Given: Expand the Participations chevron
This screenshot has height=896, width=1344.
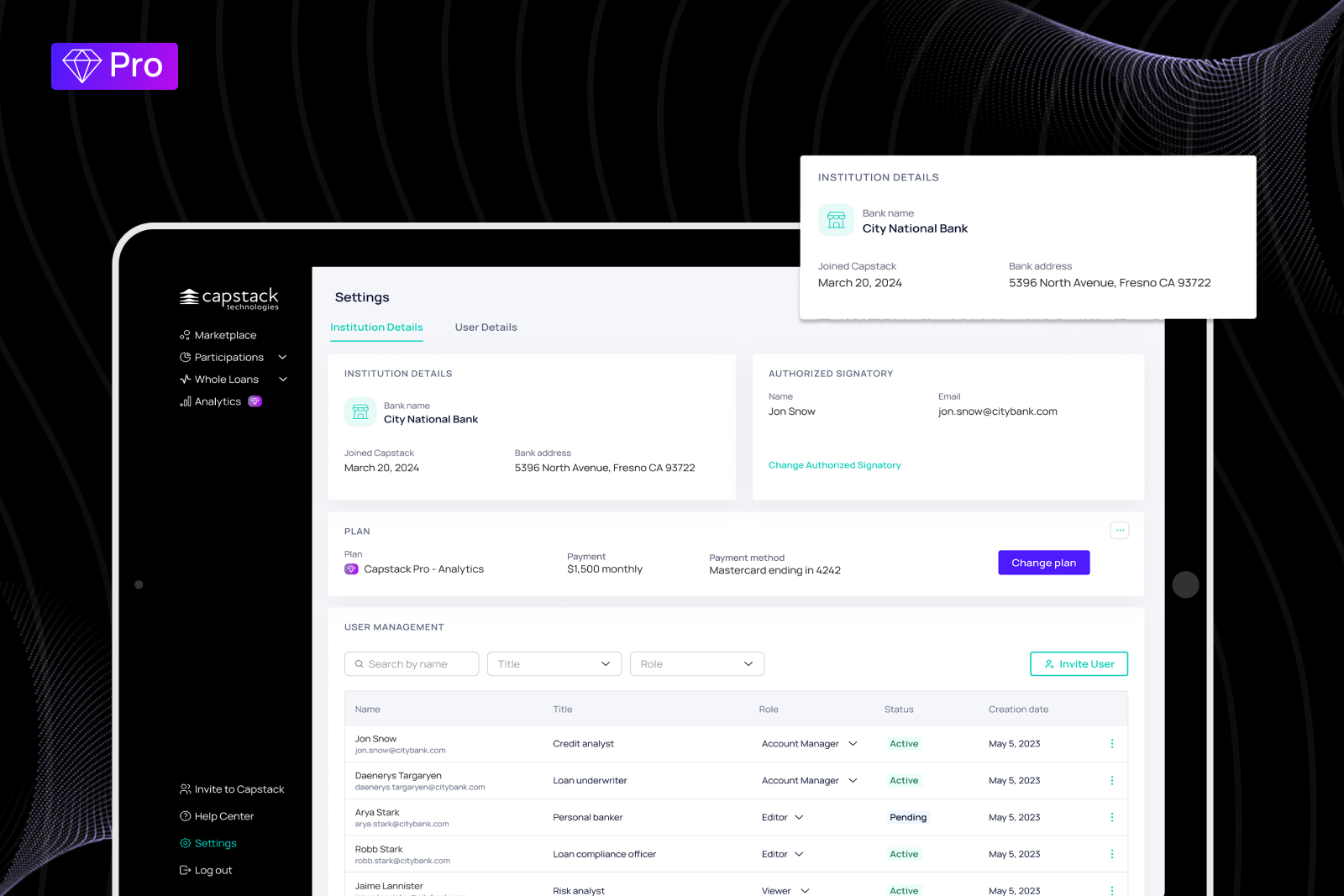Looking at the screenshot, I should [x=283, y=357].
